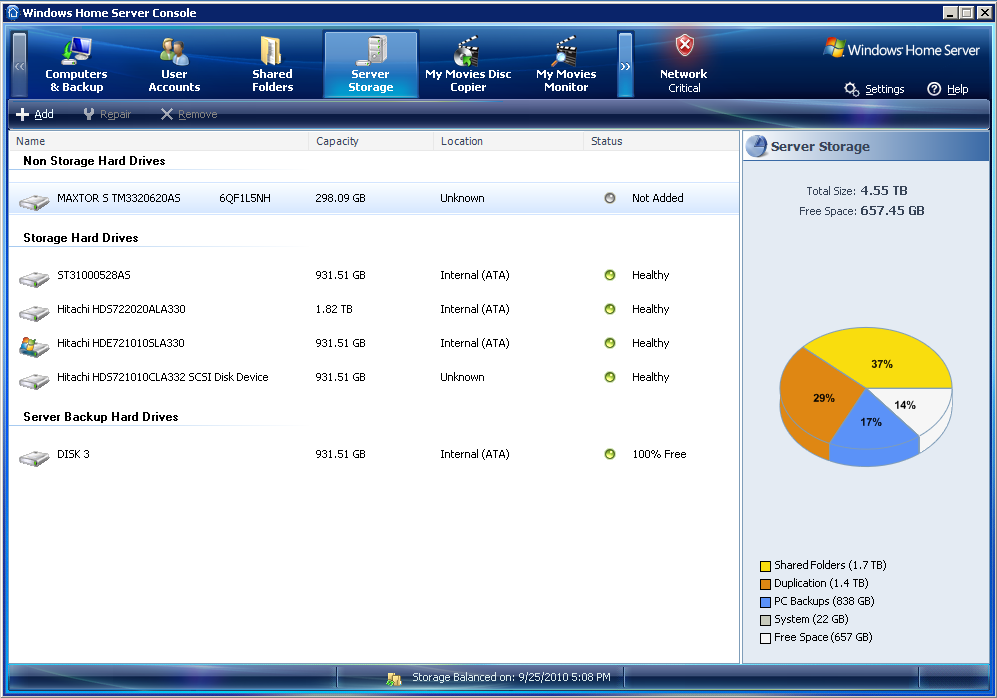Click the Shared Folders (1.7 TB) legend label
This screenshot has width=997, height=698.
tap(830, 565)
